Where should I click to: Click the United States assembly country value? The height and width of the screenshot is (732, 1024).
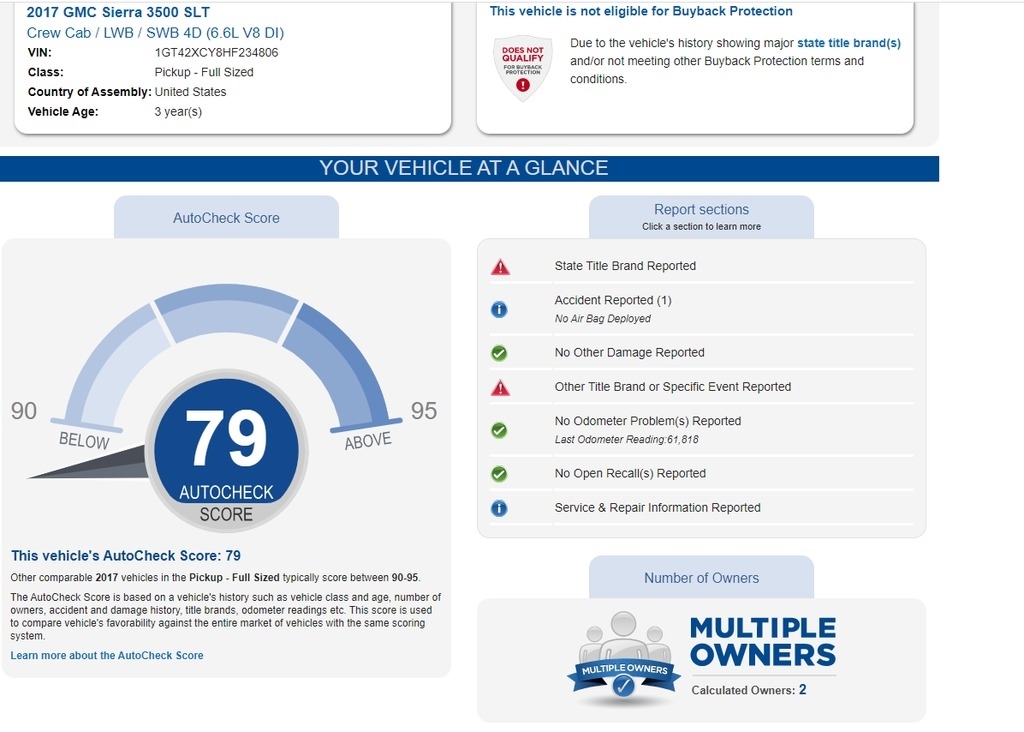pos(190,92)
